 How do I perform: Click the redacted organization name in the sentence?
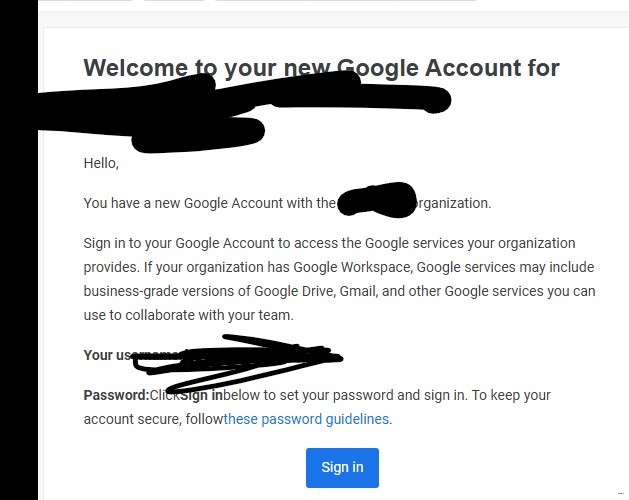point(377,199)
